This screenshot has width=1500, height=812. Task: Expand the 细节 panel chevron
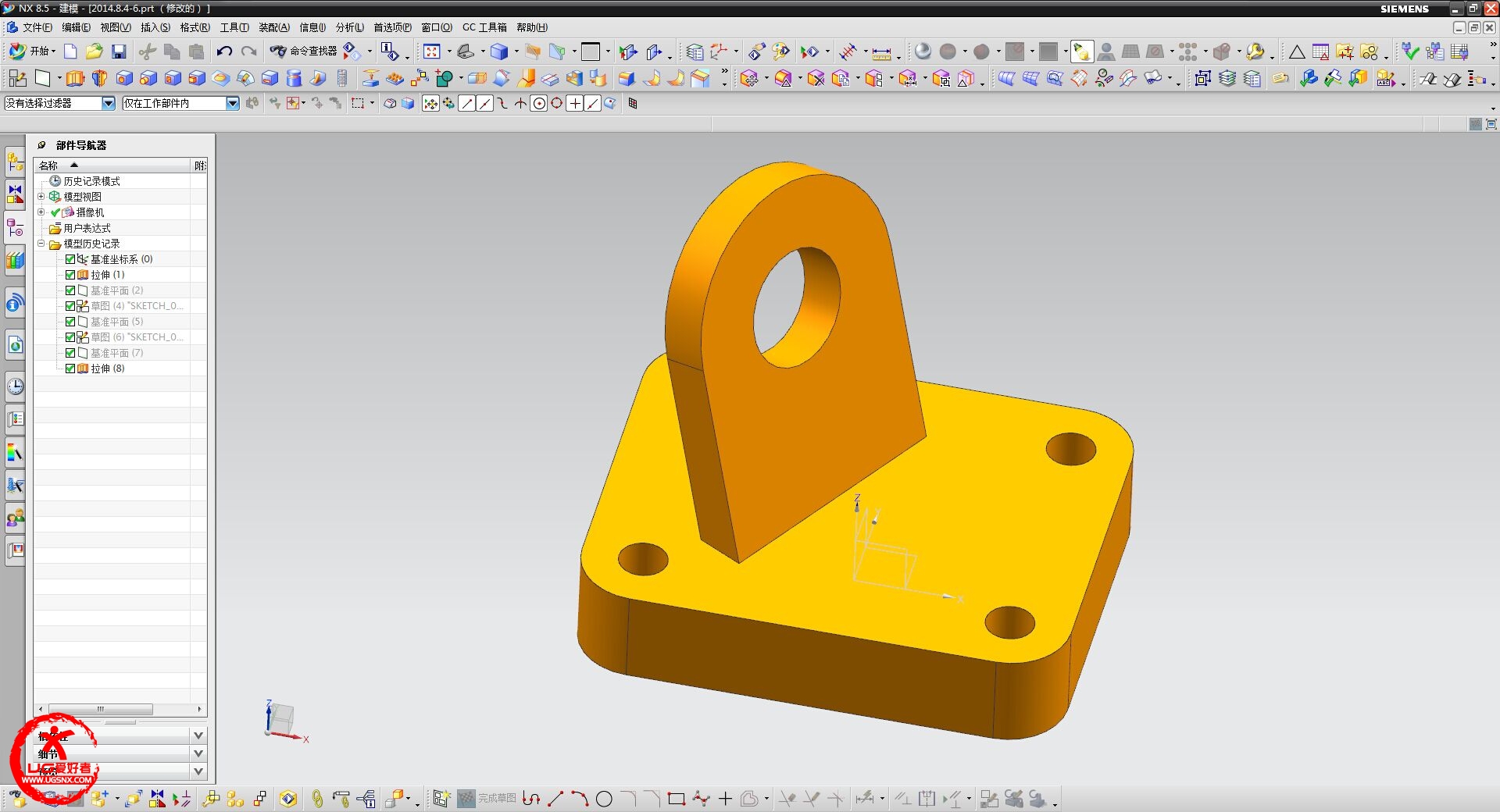click(198, 753)
